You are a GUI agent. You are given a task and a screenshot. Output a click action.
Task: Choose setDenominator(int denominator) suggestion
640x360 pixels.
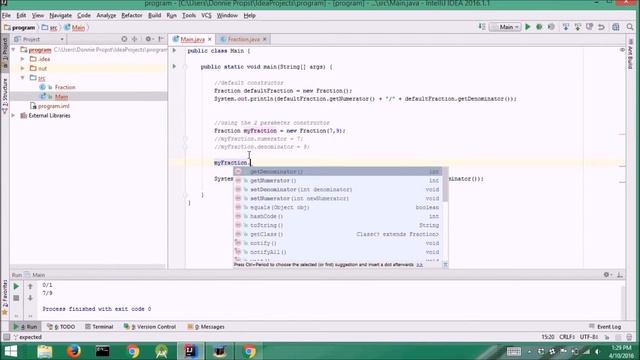pos(337,189)
